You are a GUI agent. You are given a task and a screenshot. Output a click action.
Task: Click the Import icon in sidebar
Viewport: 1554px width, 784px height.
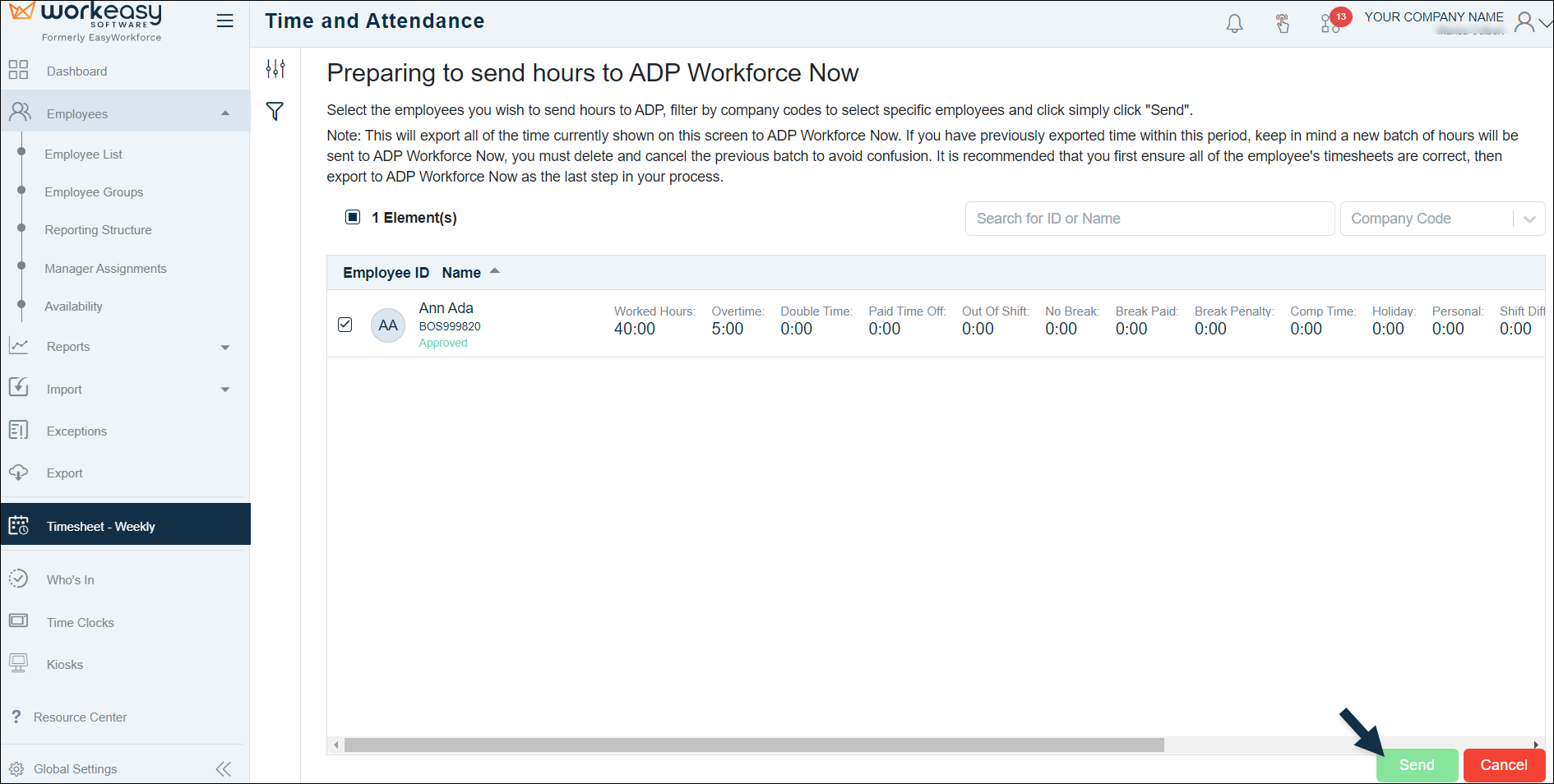18,388
